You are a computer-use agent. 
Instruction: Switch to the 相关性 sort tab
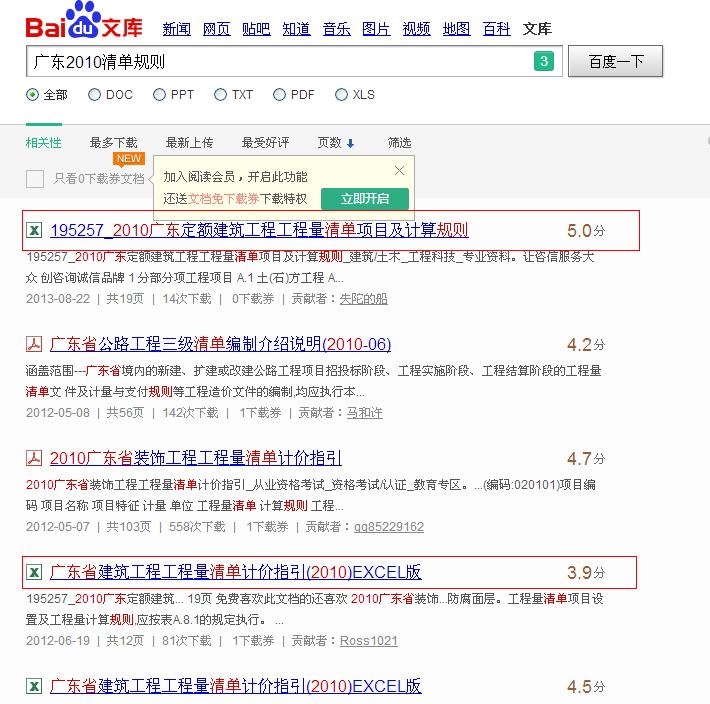[43, 143]
